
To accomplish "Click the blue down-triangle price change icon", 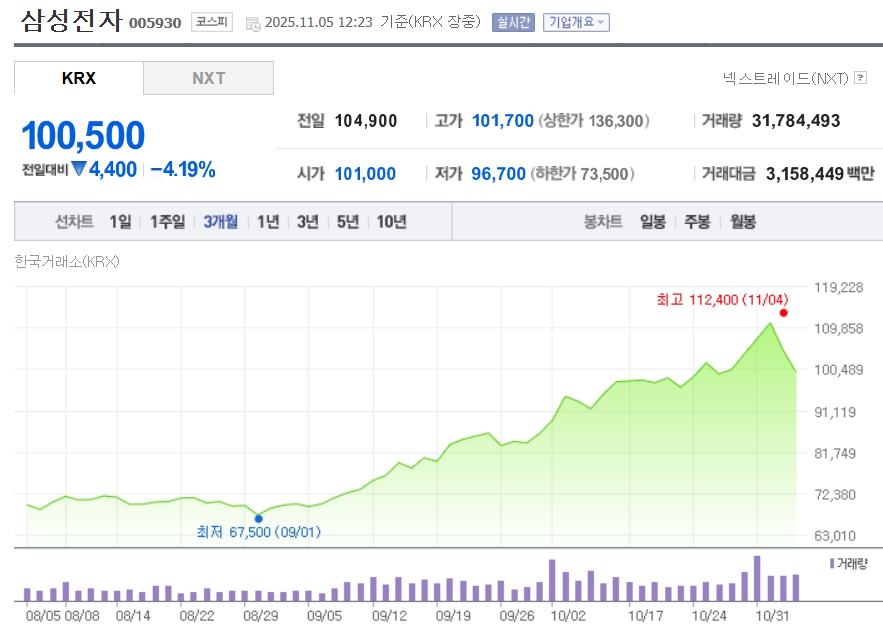I will (78, 169).
